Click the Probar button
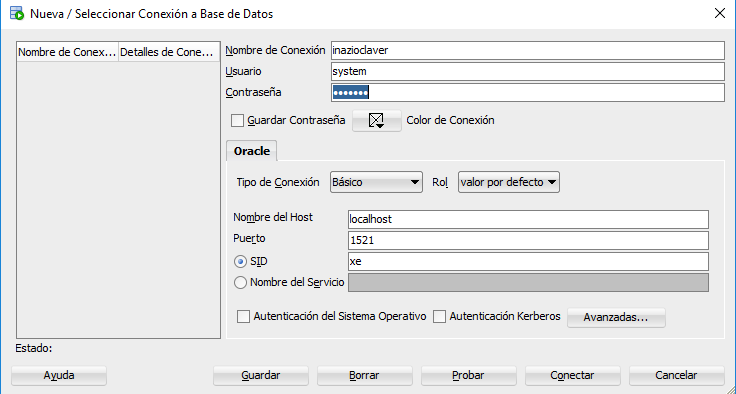Image resolution: width=736 pixels, height=394 pixels. [x=468, y=376]
